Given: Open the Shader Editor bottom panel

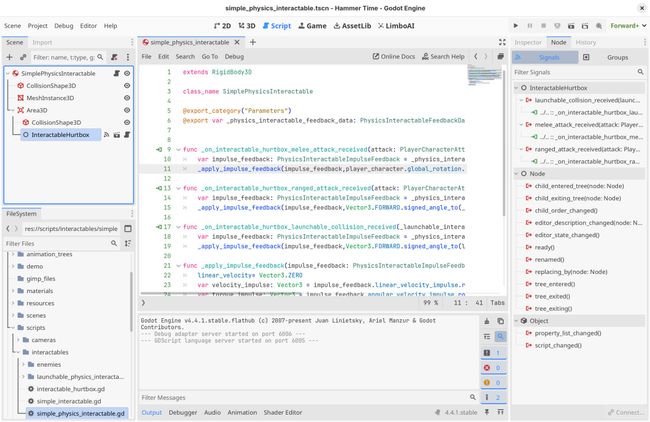Looking at the screenshot, I should pos(283,412).
